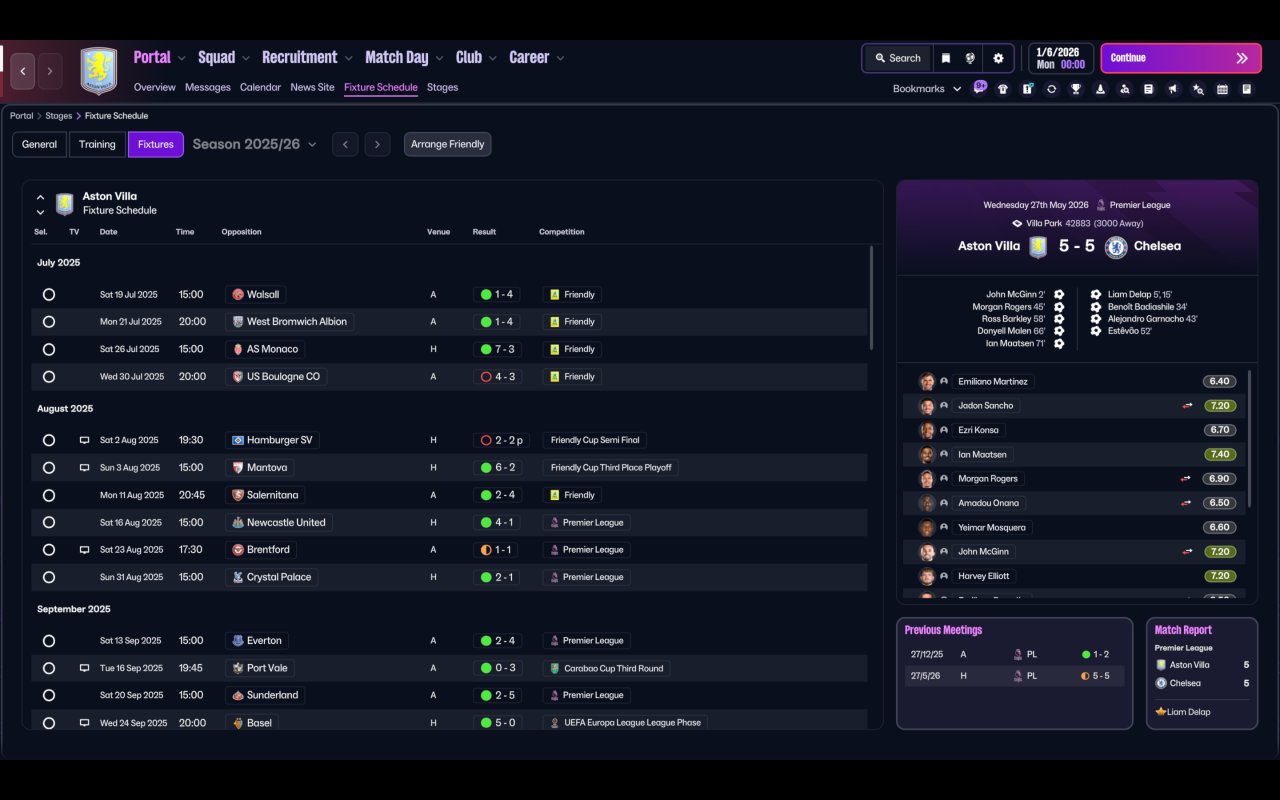This screenshot has width=1280, height=800.
Task: Select the AS Monaco fixture radio button
Action: [x=49, y=349]
